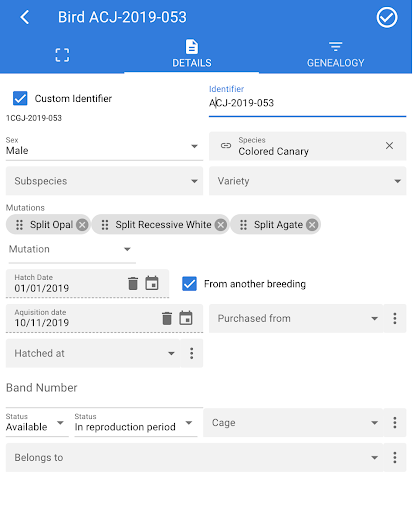The height and width of the screenshot is (512, 413).
Task: Expand the Sex dropdown
Action: (104, 146)
